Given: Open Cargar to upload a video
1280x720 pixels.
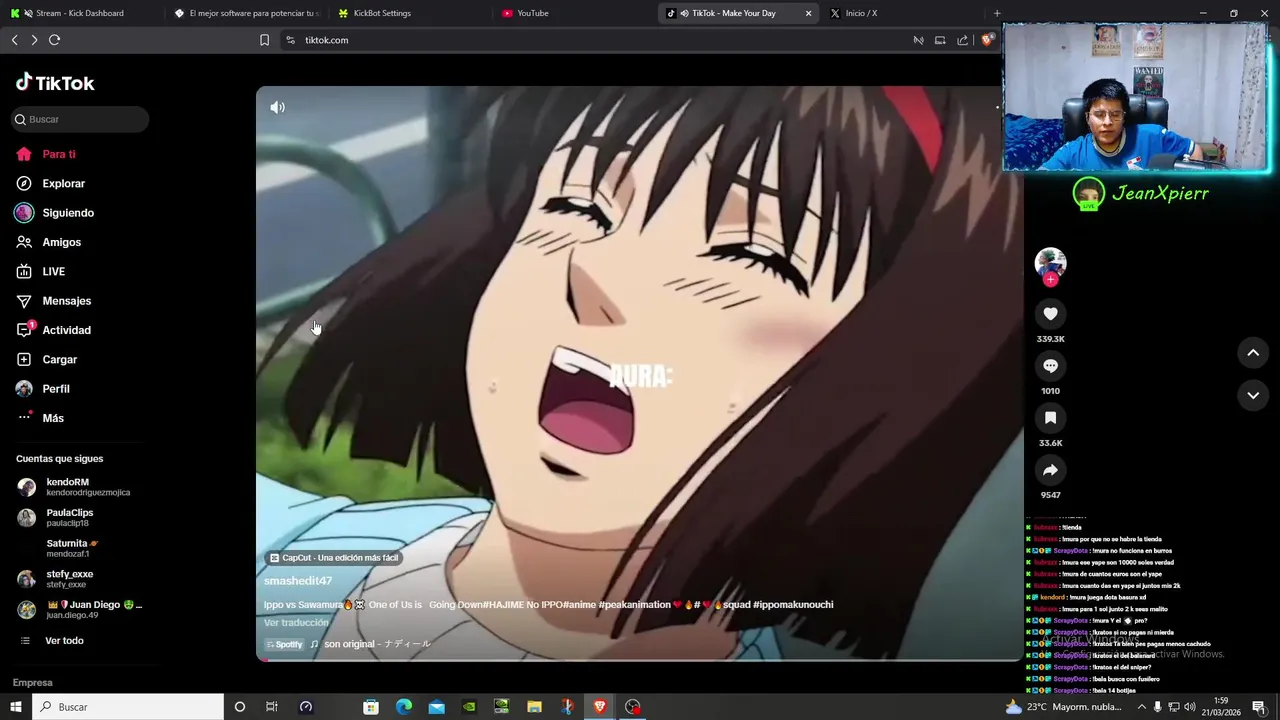Looking at the screenshot, I should click(x=46, y=359).
